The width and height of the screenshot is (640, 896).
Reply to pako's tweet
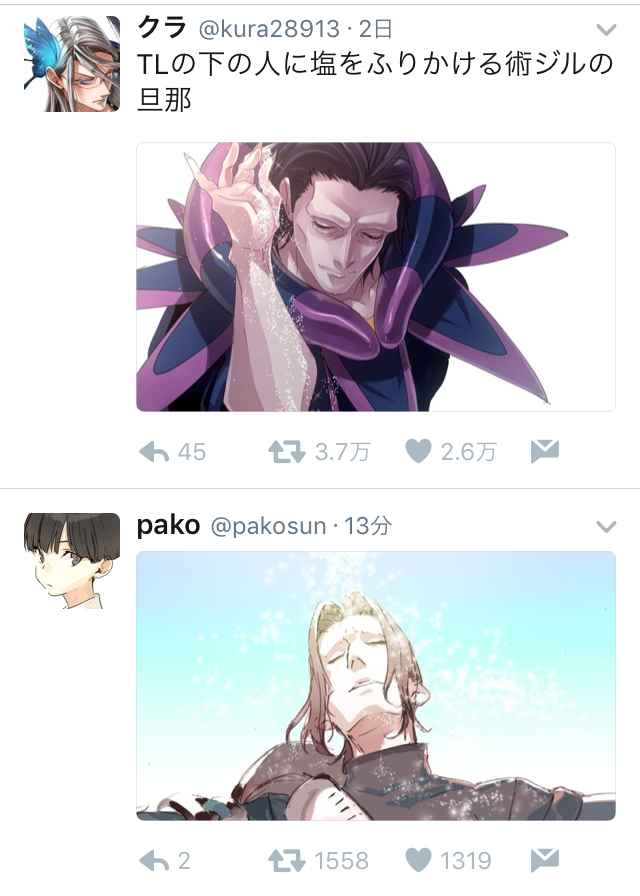(154, 861)
